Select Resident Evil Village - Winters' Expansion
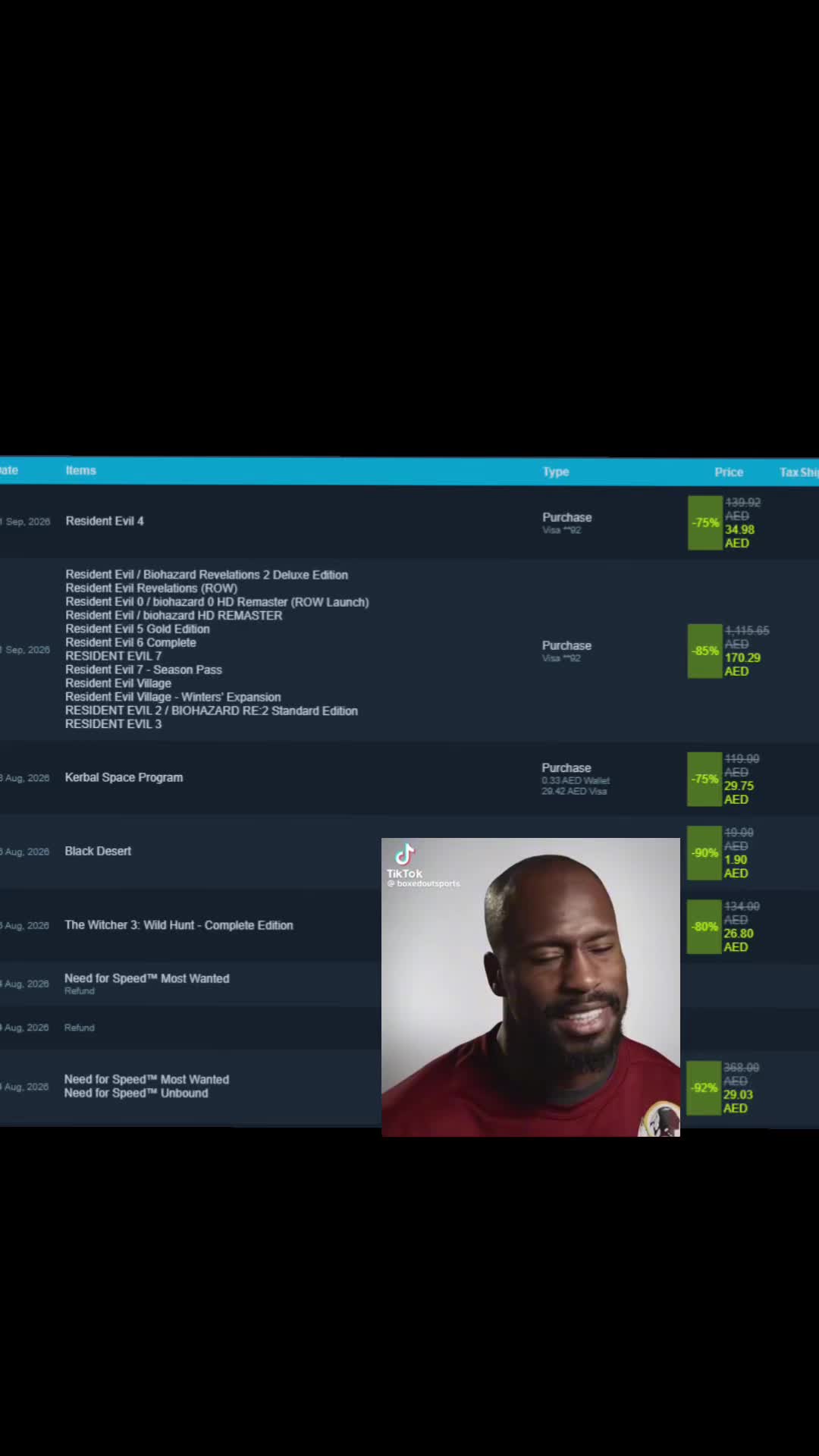 pos(173,698)
